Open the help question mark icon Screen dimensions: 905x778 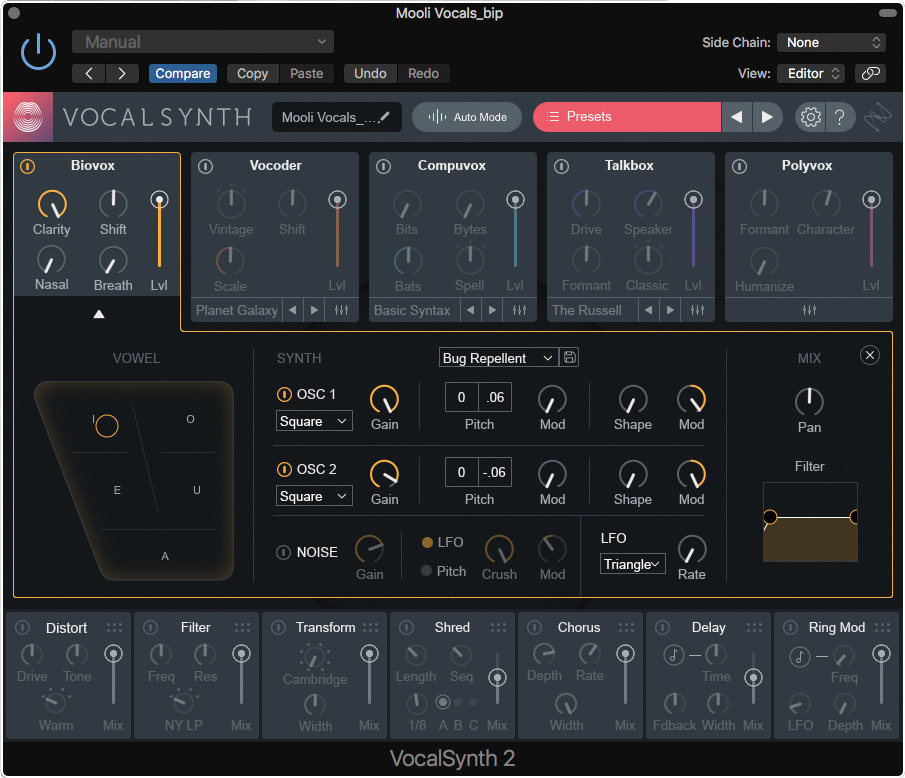(840, 117)
